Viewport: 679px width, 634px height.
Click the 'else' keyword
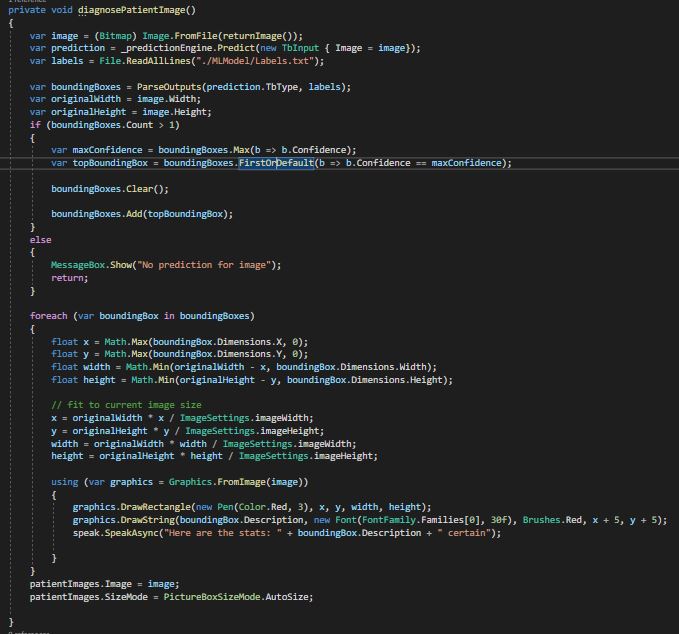click(x=40, y=239)
